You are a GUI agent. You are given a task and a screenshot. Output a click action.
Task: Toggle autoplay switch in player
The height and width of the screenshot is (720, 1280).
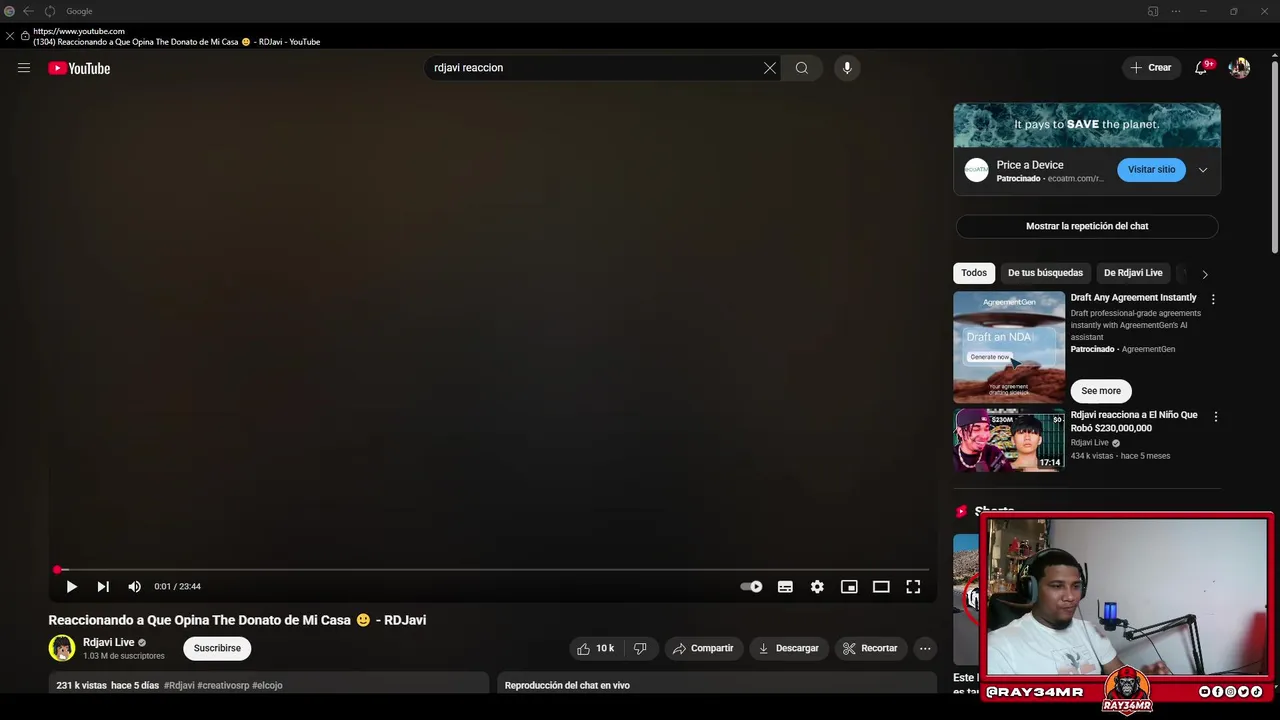751,587
